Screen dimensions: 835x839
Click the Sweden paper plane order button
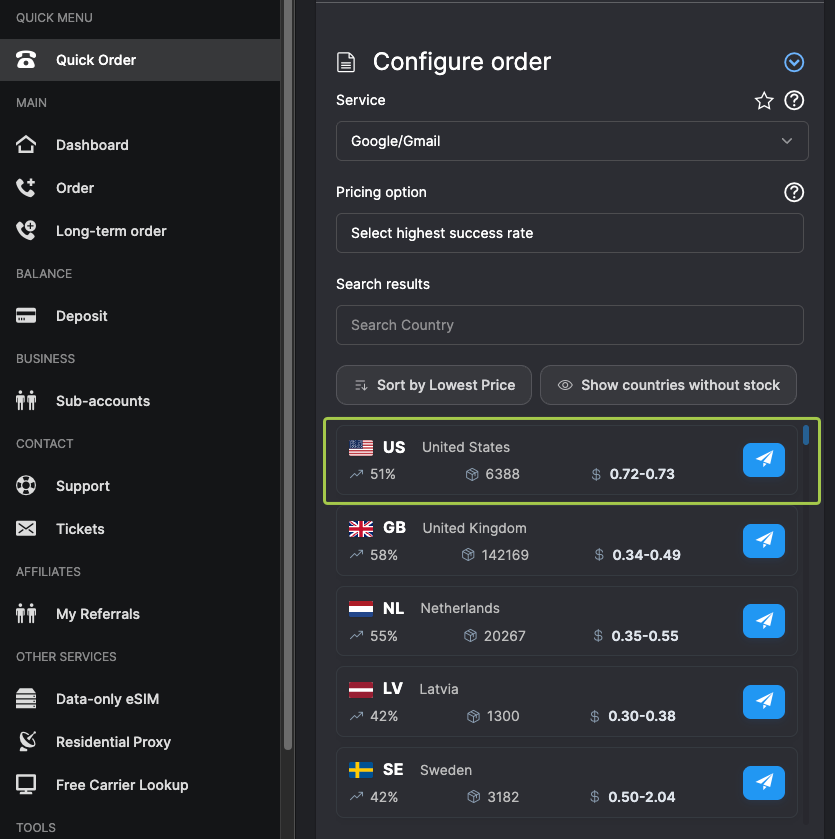click(x=764, y=783)
